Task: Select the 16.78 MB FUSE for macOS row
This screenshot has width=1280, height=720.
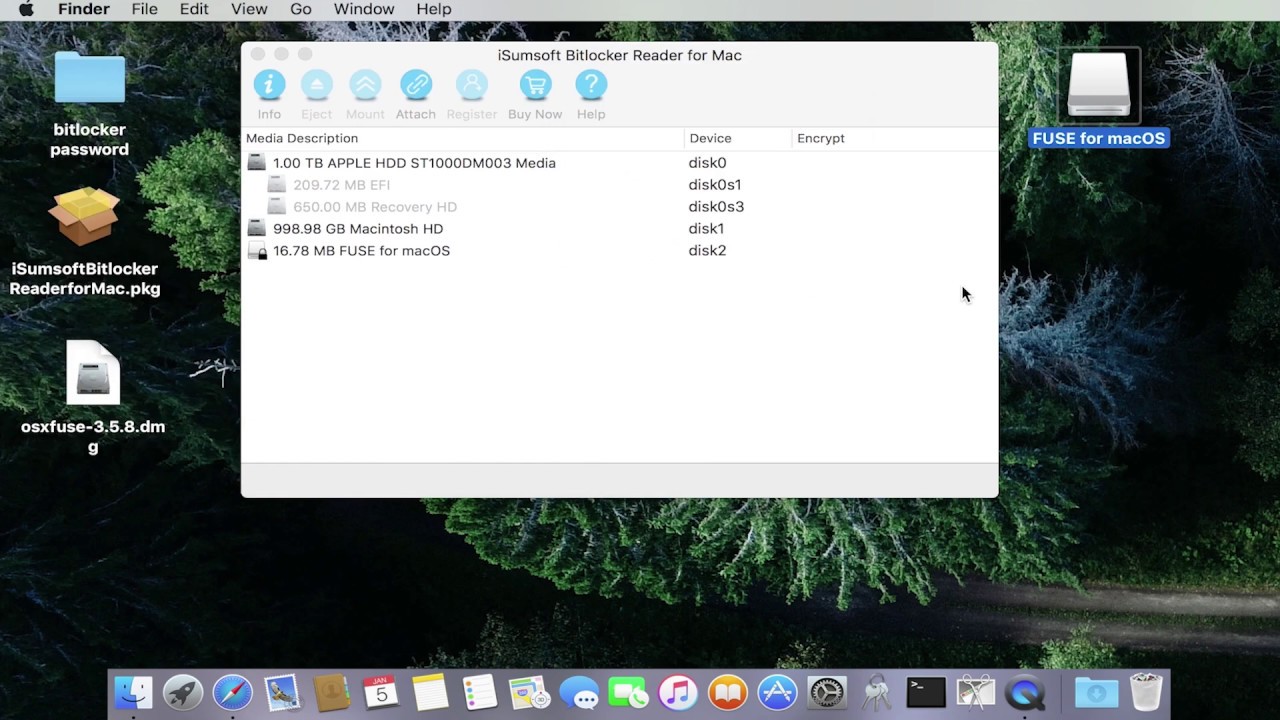Action: 619,251
